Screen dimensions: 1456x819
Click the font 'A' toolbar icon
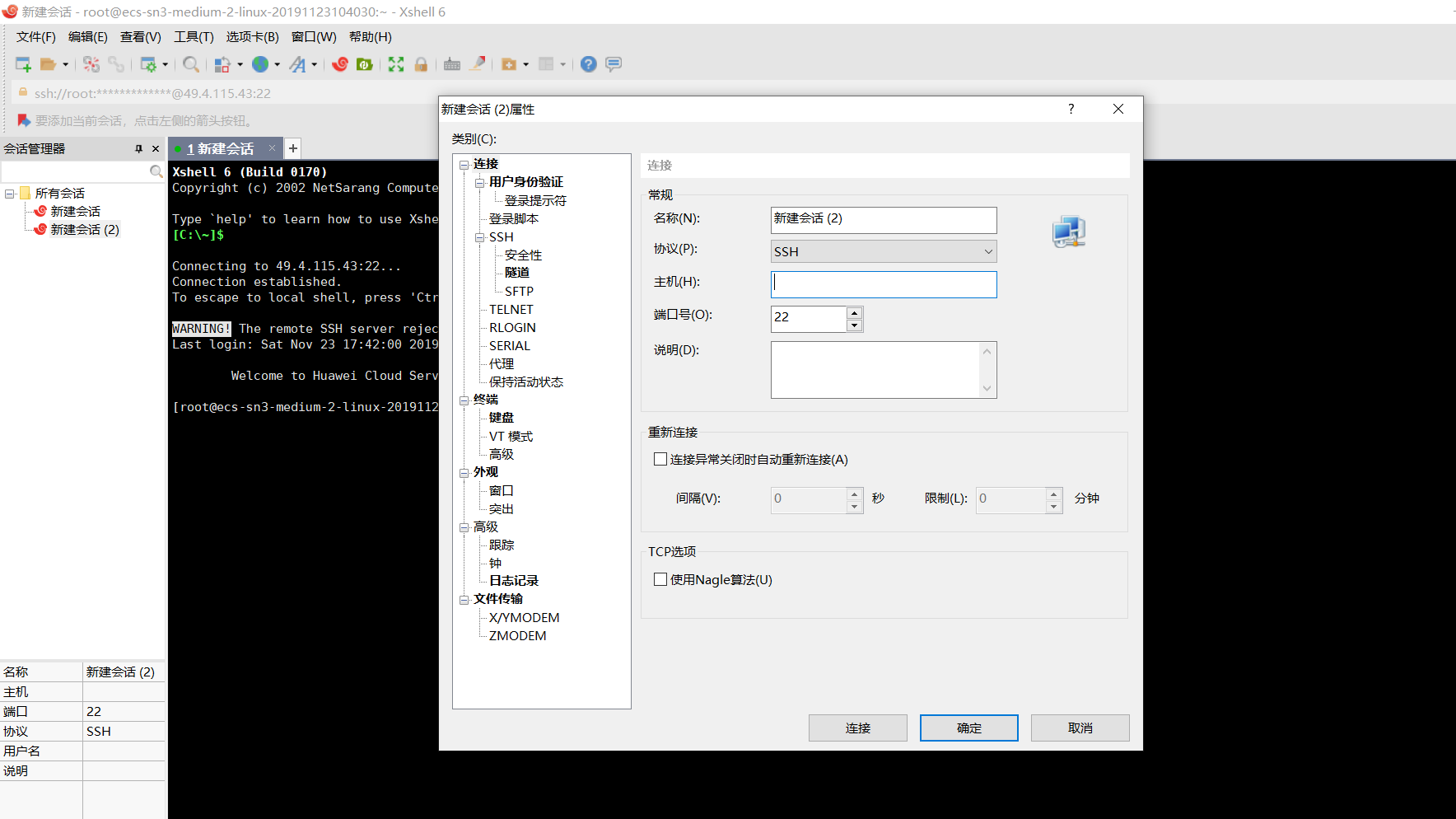pos(297,64)
